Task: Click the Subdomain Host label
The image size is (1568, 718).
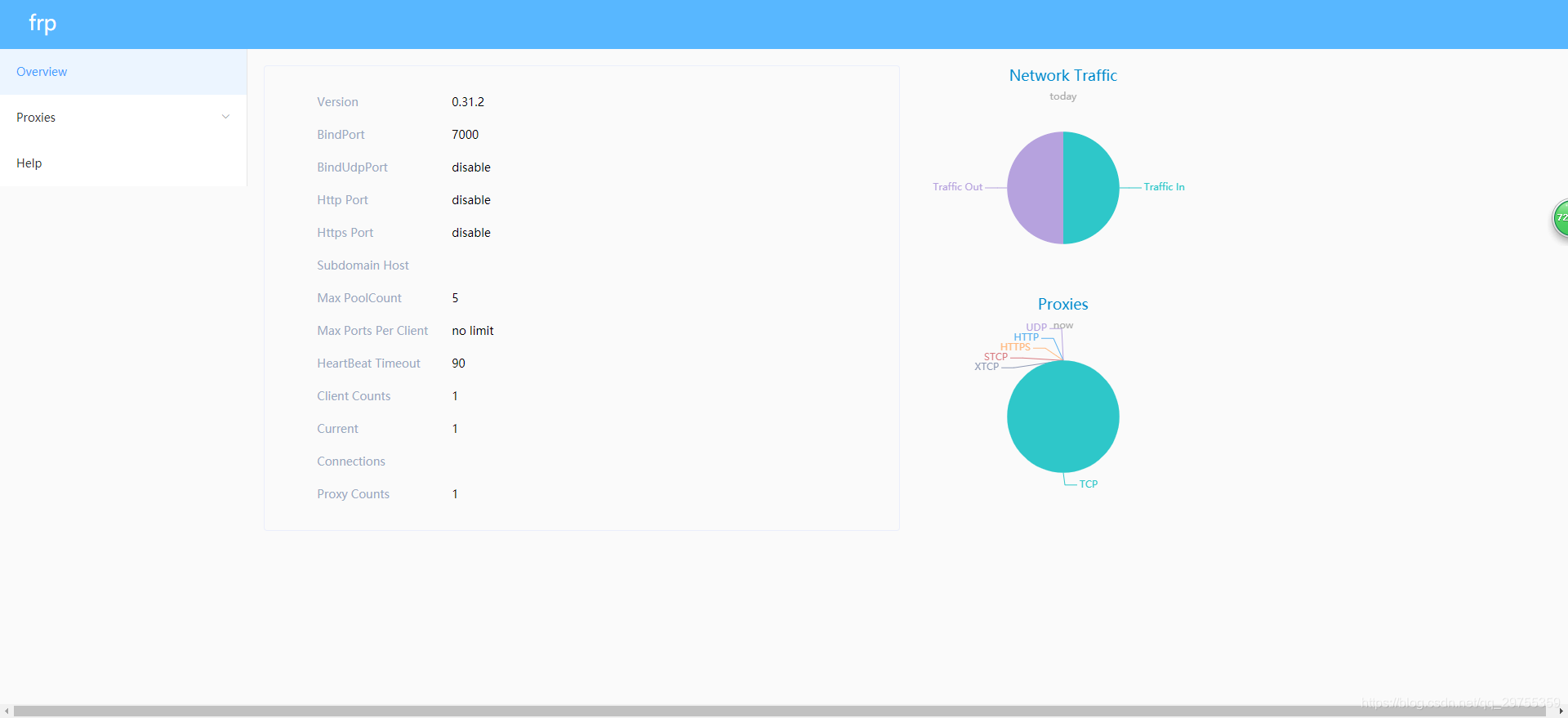Action: click(x=363, y=265)
